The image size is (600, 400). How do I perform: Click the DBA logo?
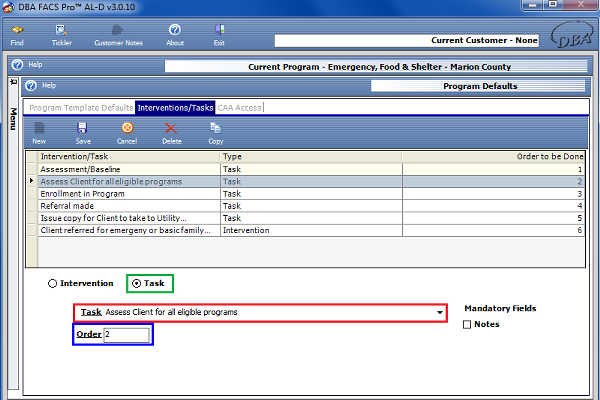[572, 35]
